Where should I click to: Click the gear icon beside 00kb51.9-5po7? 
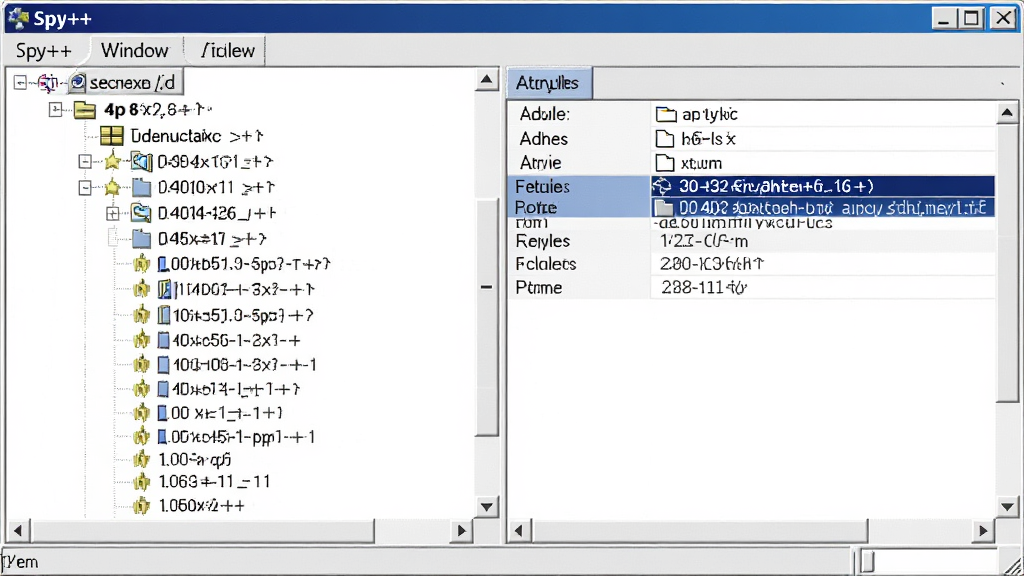141,264
